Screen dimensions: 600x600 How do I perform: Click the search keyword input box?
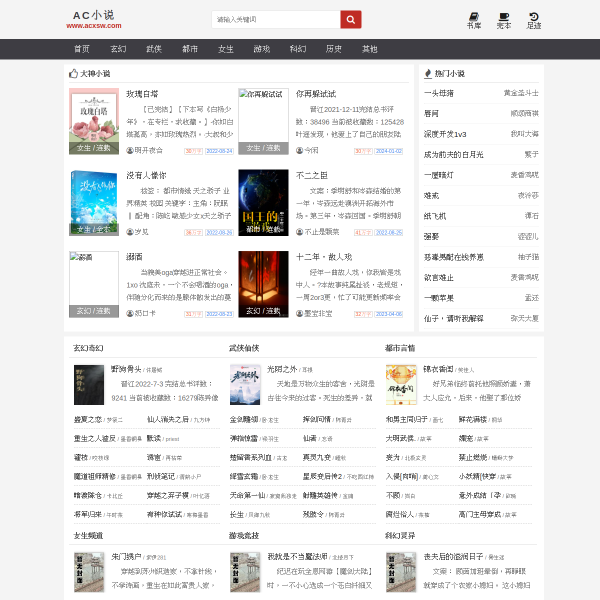pos(276,20)
